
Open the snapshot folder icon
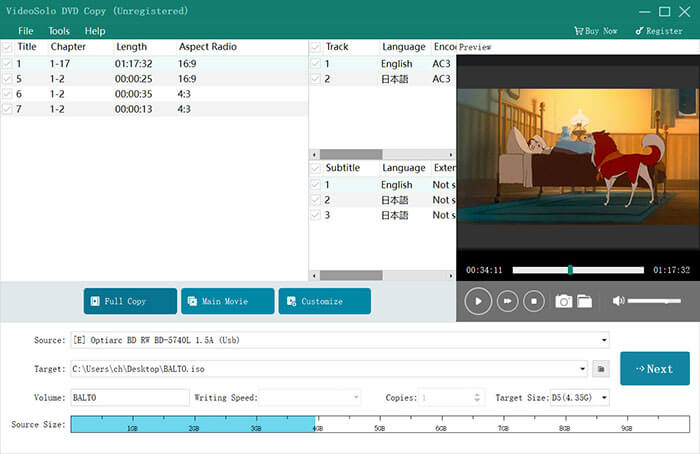click(584, 301)
